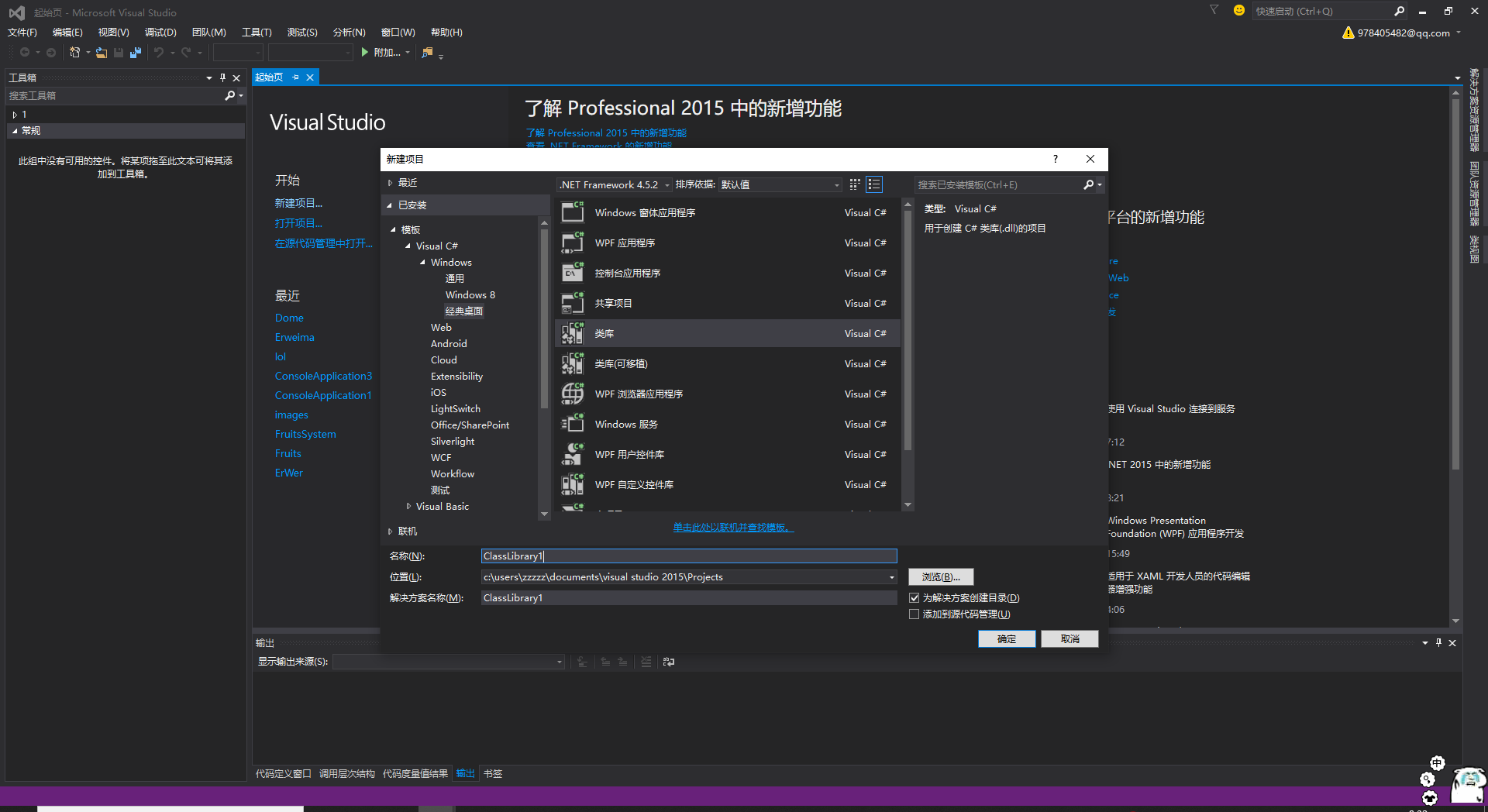
Task: Select the WPF 应用程序 template
Action: (728, 243)
